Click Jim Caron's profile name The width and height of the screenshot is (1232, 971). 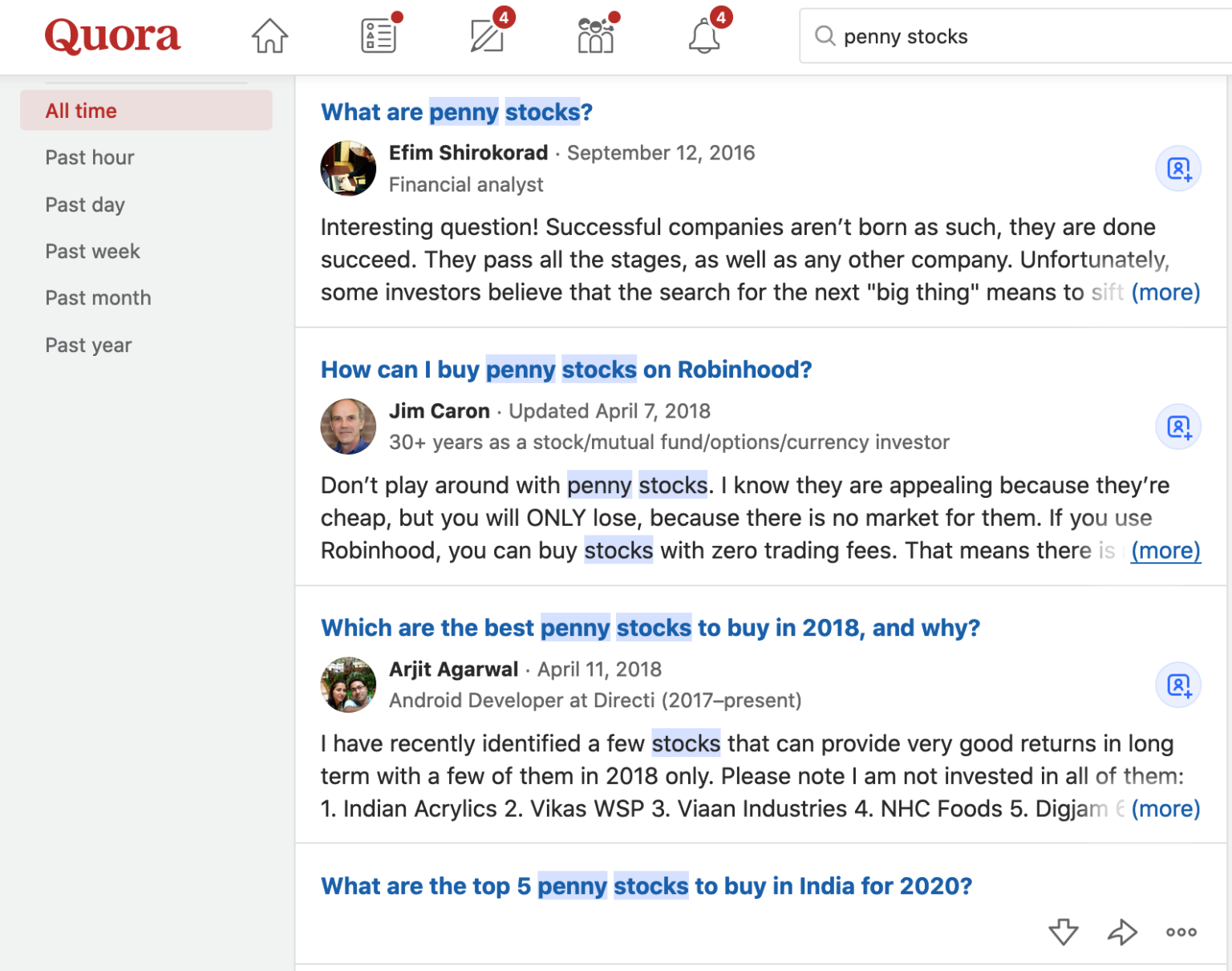440,411
